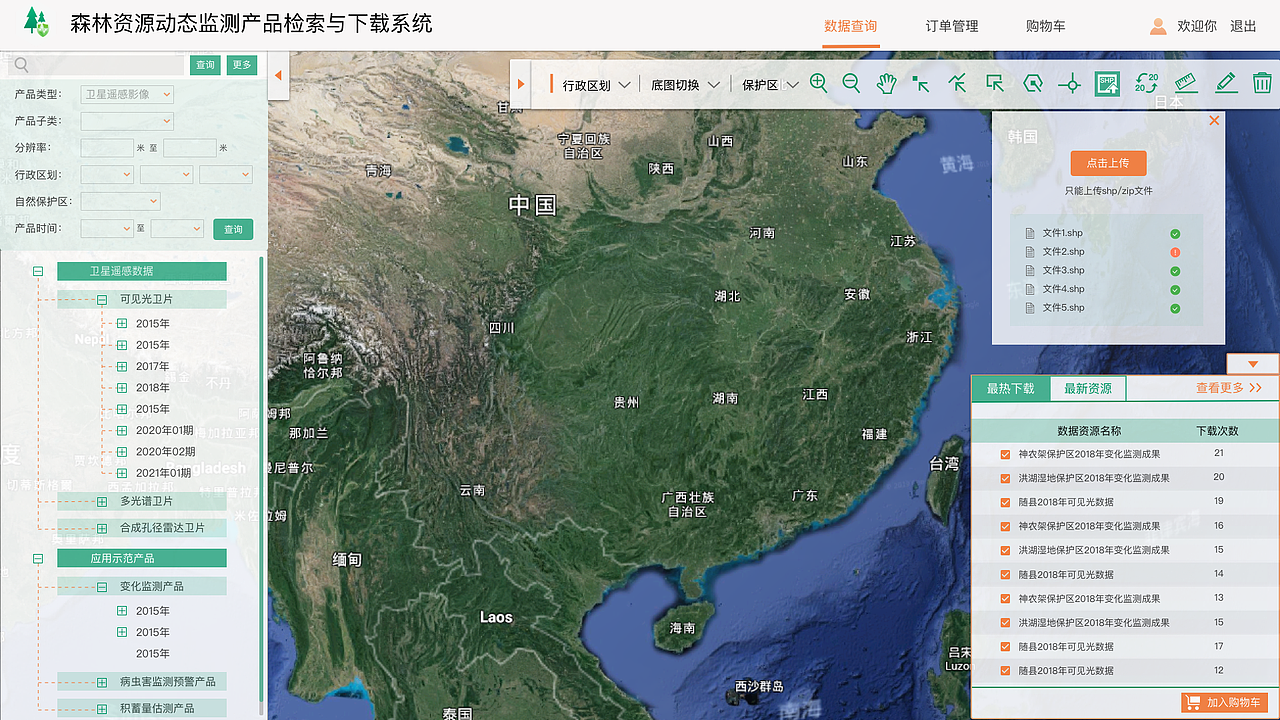
Task: Expand the 多光谱卫片 tree node
Action: pos(102,501)
